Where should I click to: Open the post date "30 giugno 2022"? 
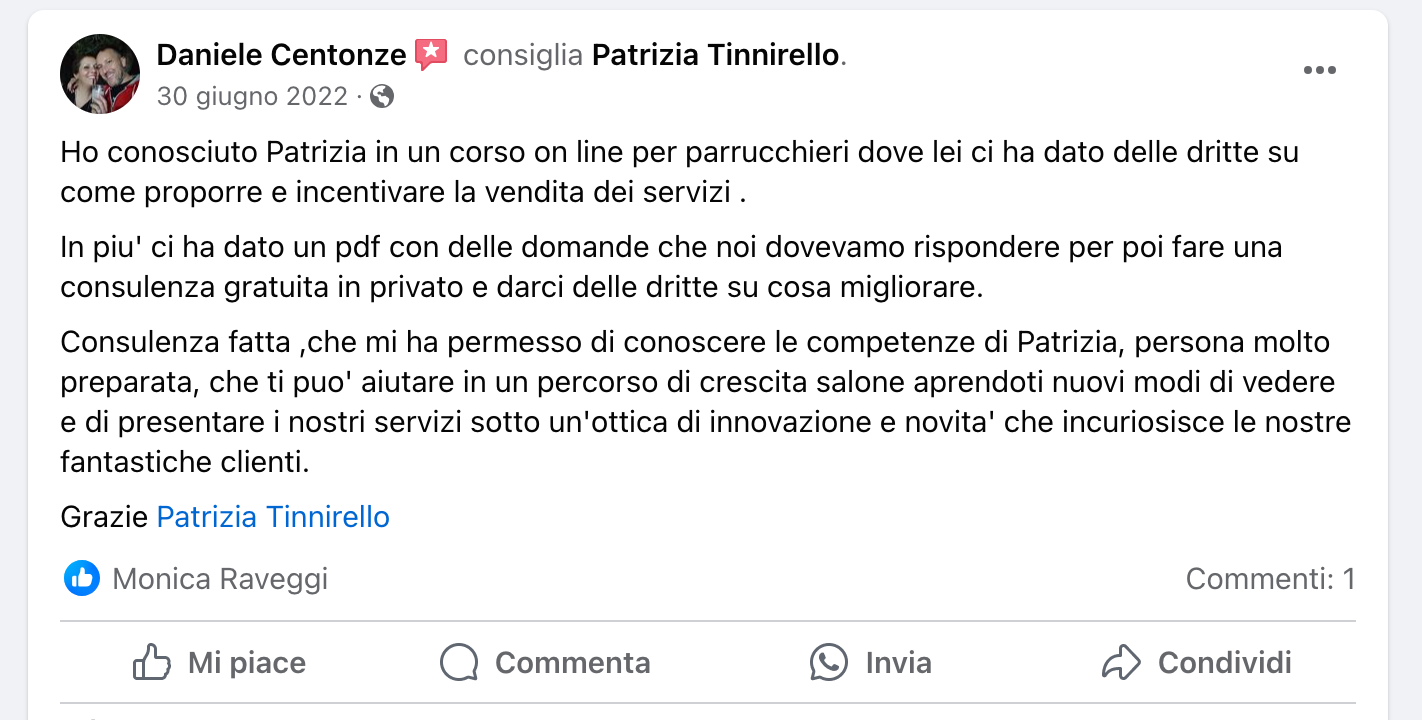(x=252, y=96)
